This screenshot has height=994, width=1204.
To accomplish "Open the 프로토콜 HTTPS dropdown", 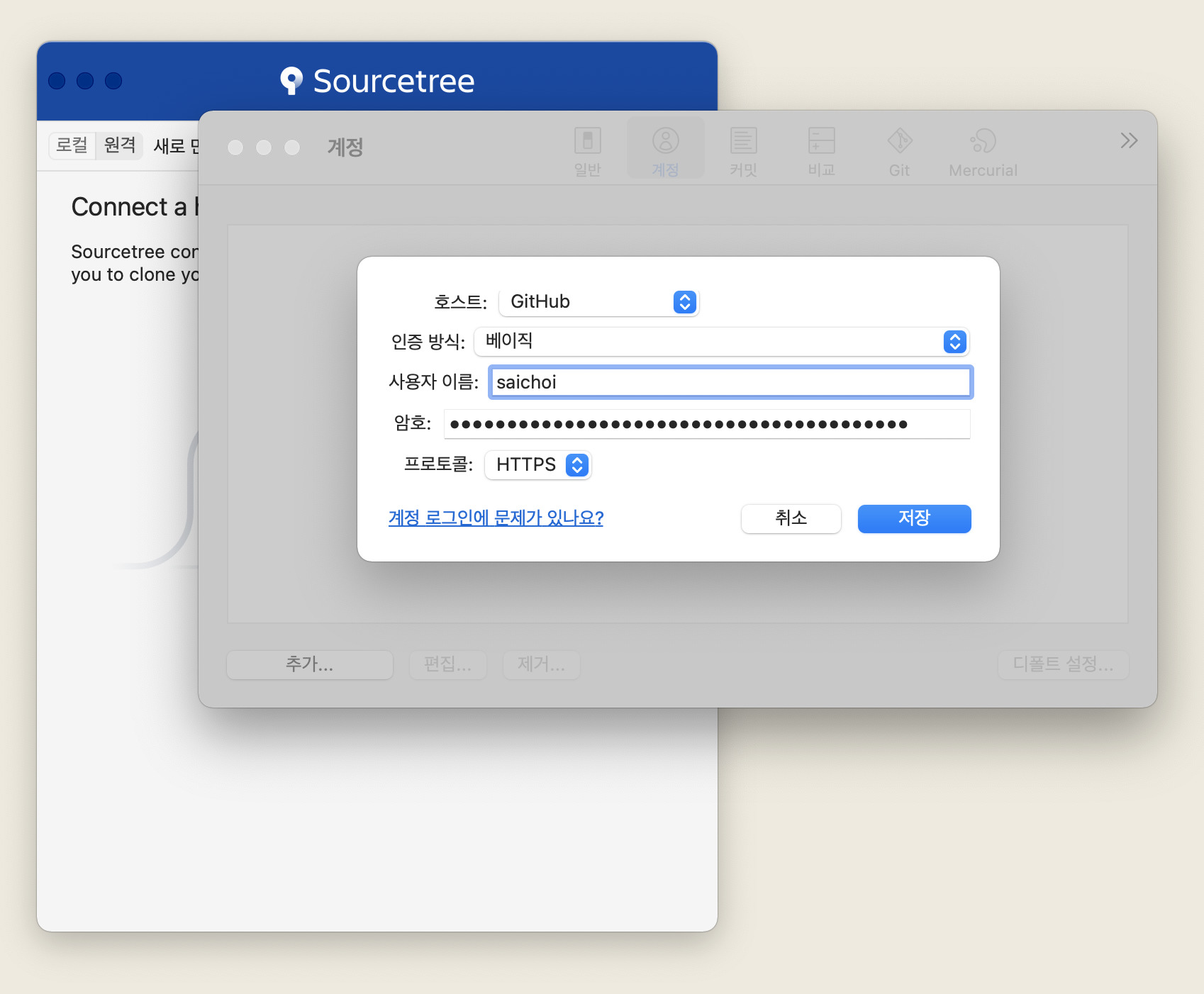I will click(538, 465).
